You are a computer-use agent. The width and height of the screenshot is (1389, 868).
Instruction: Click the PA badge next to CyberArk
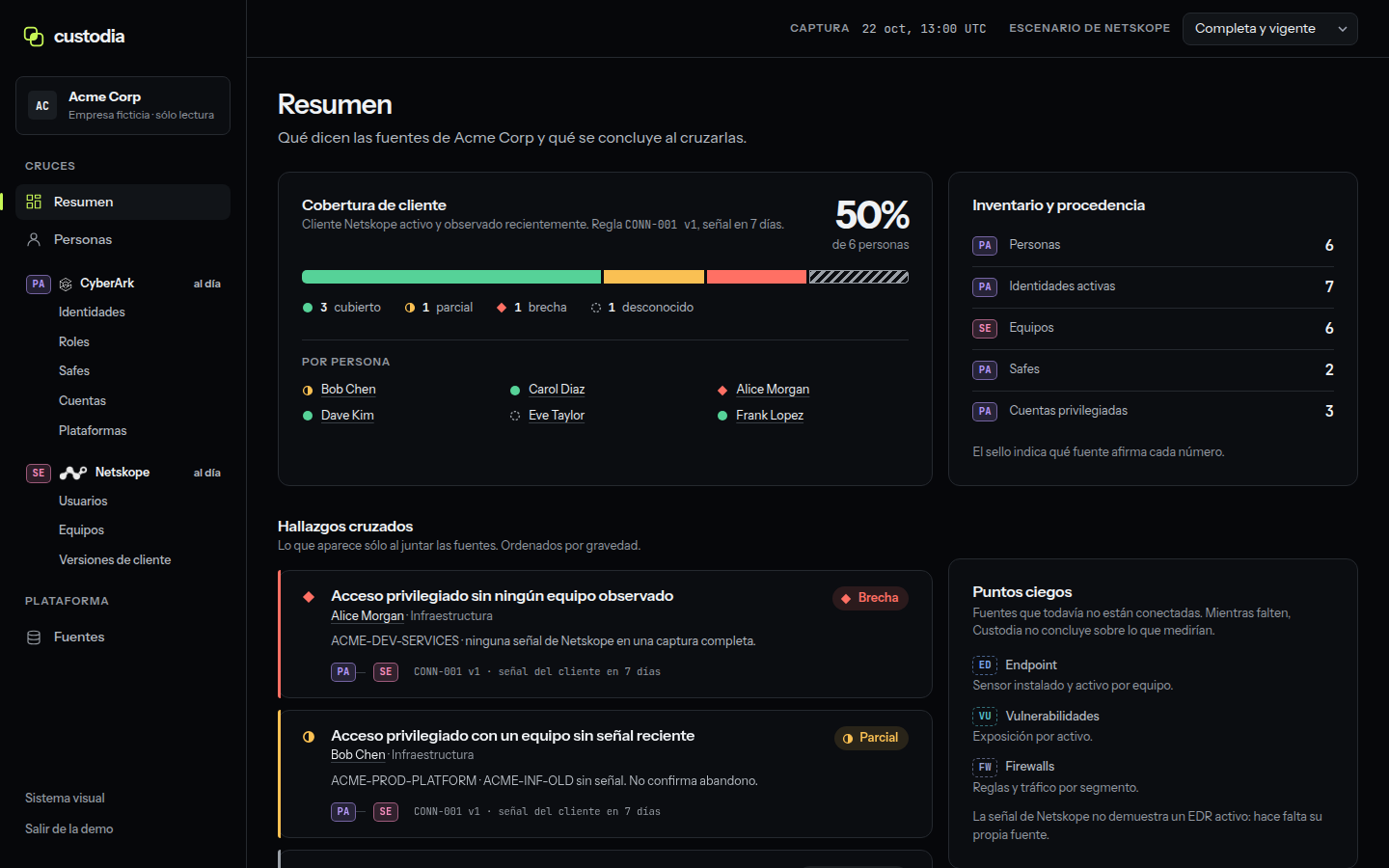tap(39, 284)
